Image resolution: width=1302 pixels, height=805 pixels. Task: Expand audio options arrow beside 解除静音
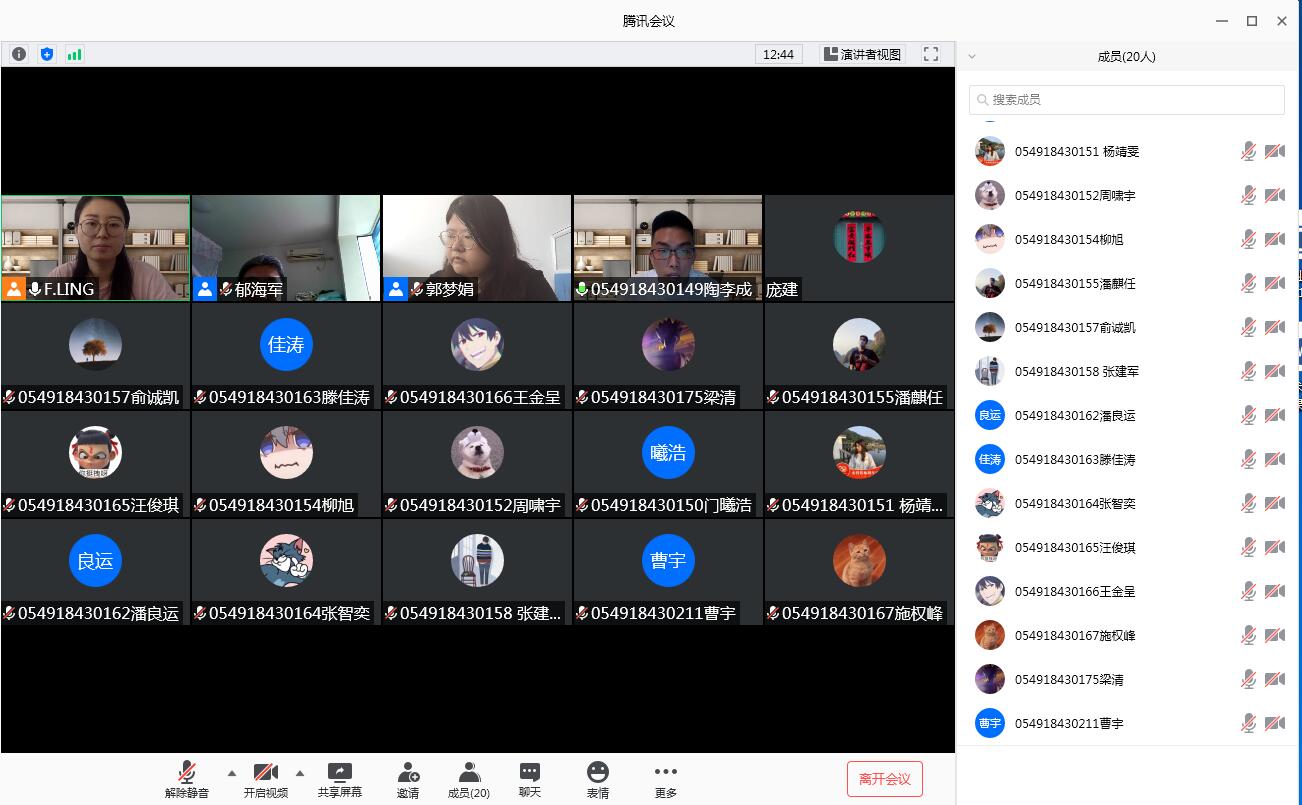[x=232, y=772]
